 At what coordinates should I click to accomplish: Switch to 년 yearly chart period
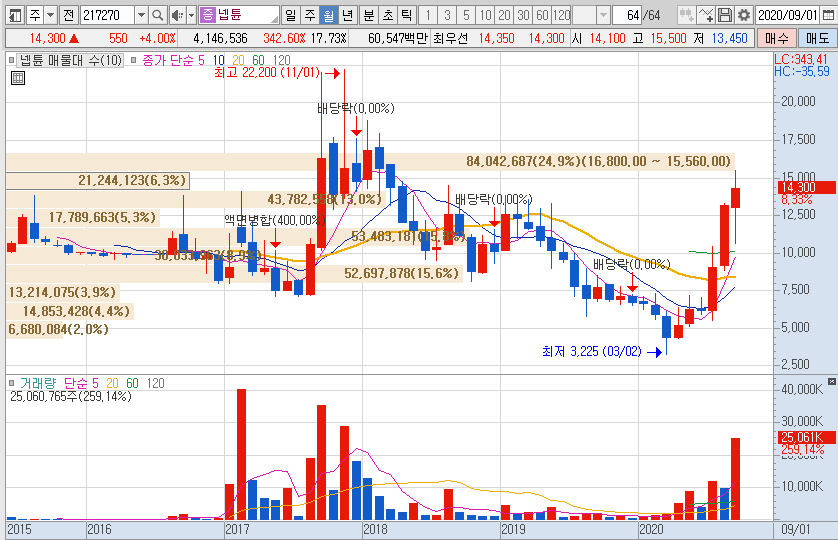pyautogui.click(x=347, y=15)
